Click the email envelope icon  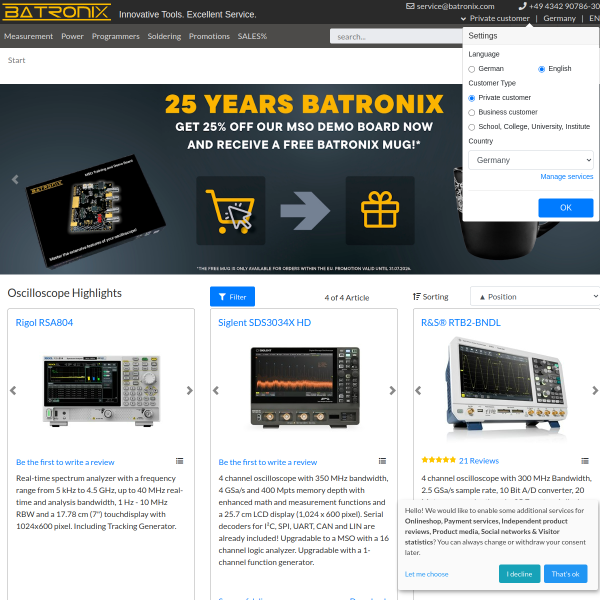pos(410,6)
